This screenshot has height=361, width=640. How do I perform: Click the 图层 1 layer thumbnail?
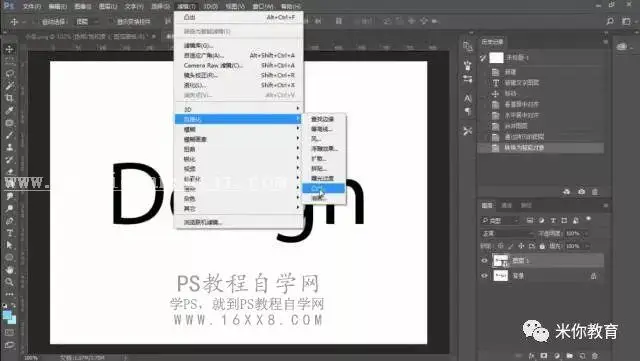[500, 261]
